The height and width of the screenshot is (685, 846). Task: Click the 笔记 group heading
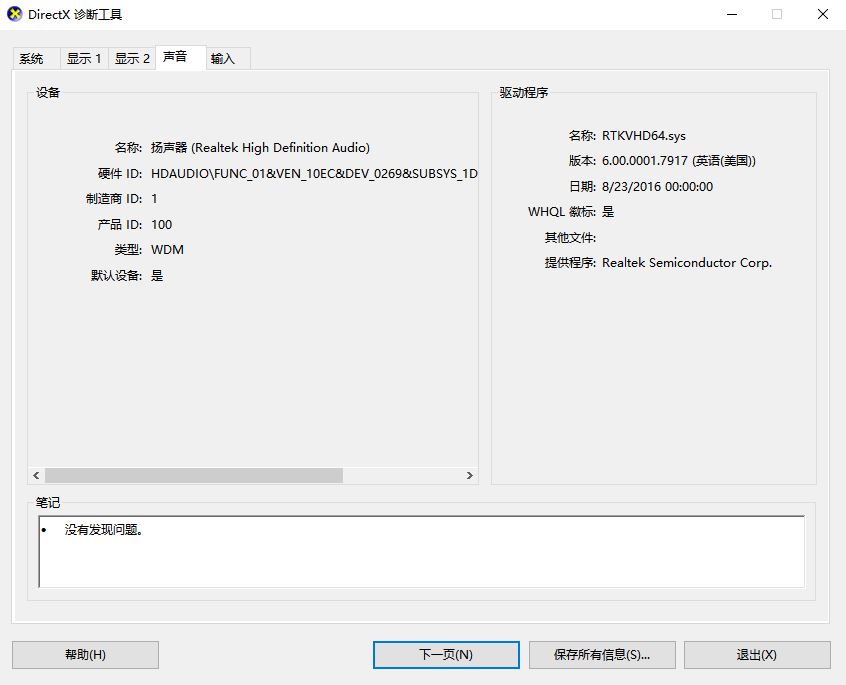coord(48,503)
